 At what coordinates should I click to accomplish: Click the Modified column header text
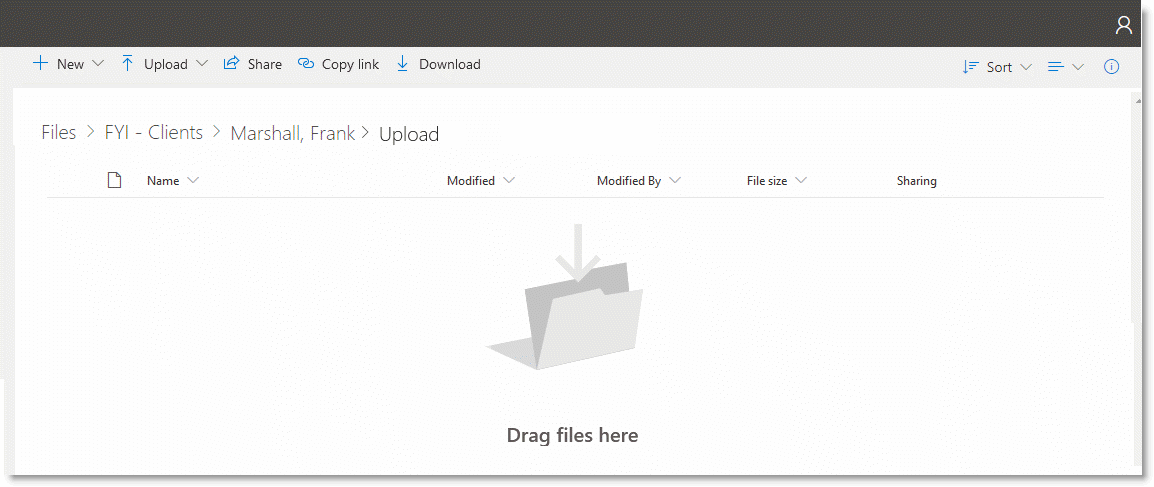[471, 180]
